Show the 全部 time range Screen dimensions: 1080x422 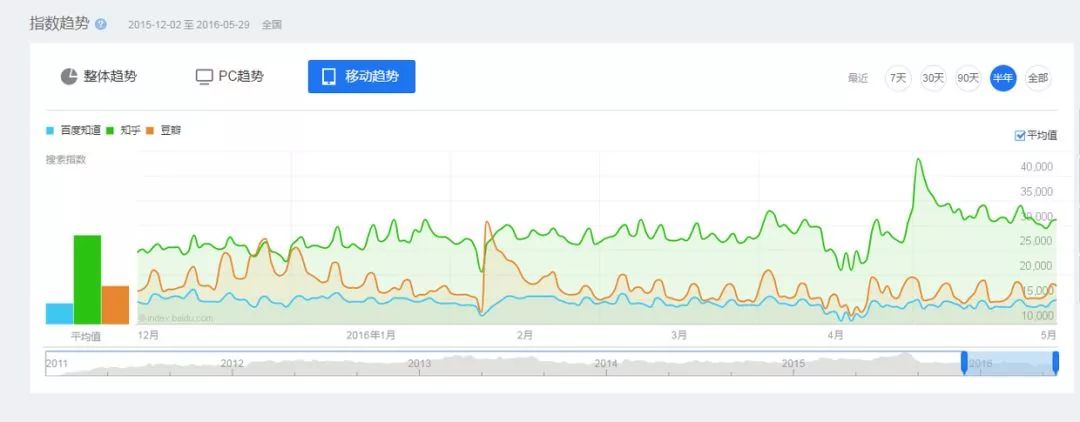coord(1038,78)
